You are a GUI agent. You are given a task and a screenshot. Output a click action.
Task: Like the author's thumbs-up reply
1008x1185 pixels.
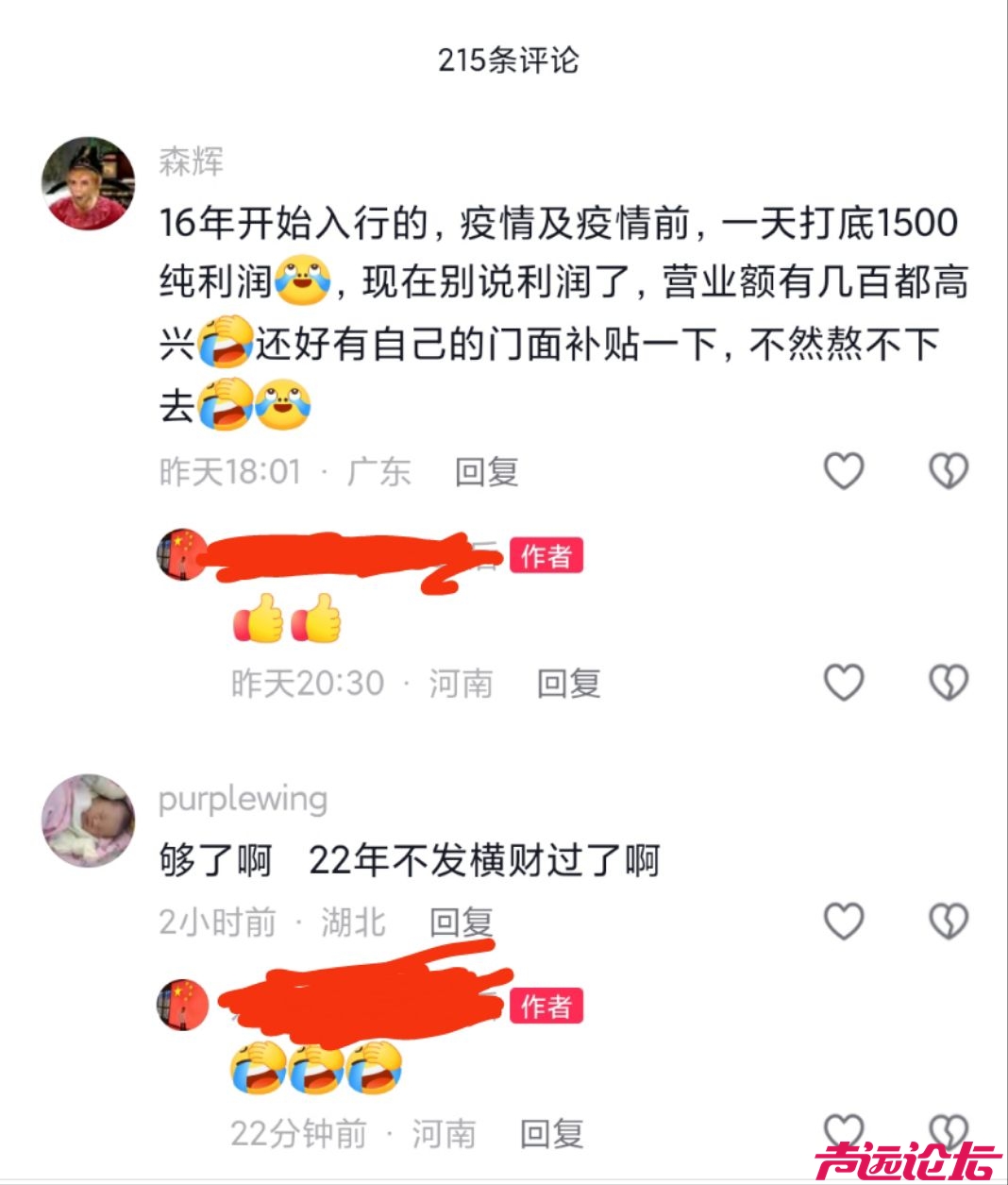pyautogui.click(x=844, y=682)
